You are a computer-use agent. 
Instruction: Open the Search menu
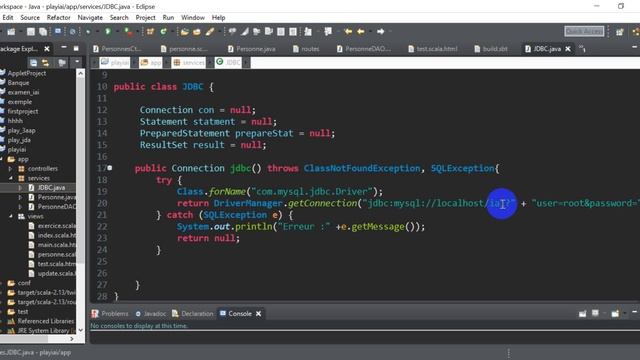pos(119,18)
